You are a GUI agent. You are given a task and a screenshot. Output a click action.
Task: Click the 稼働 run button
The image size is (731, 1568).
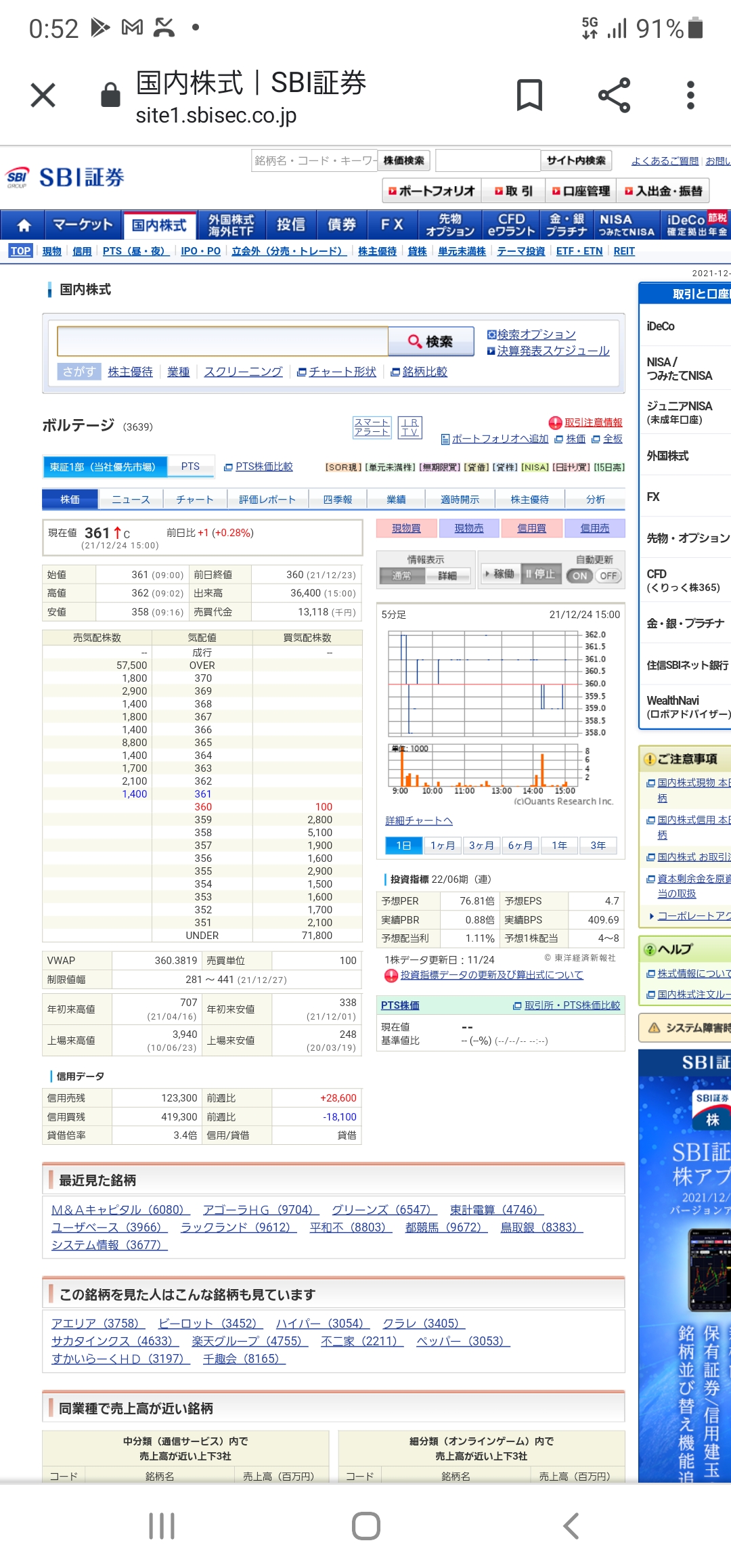pos(500,574)
